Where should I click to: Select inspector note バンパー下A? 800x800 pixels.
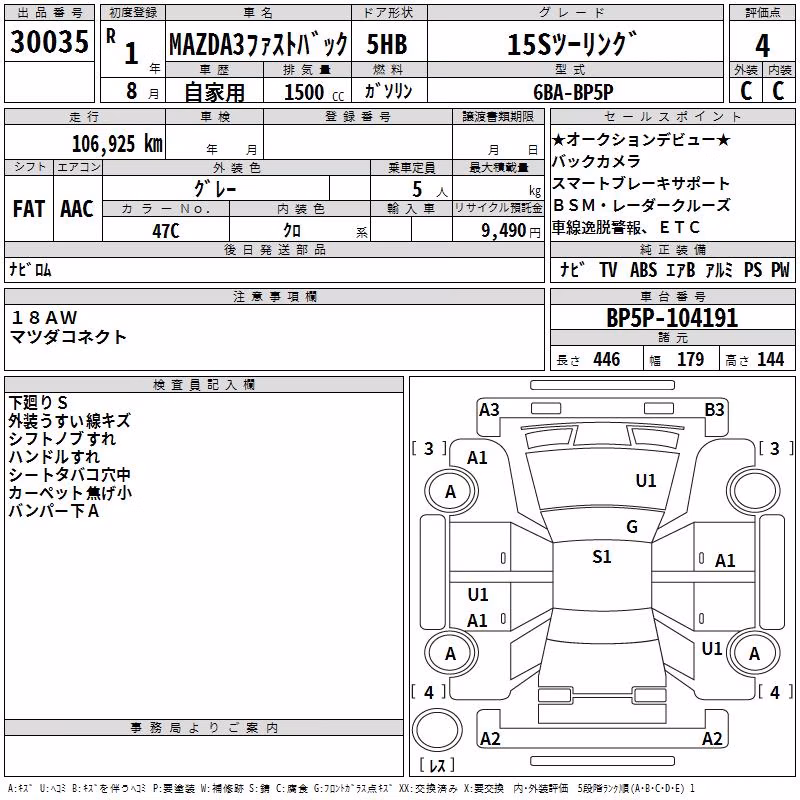coord(54,510)
